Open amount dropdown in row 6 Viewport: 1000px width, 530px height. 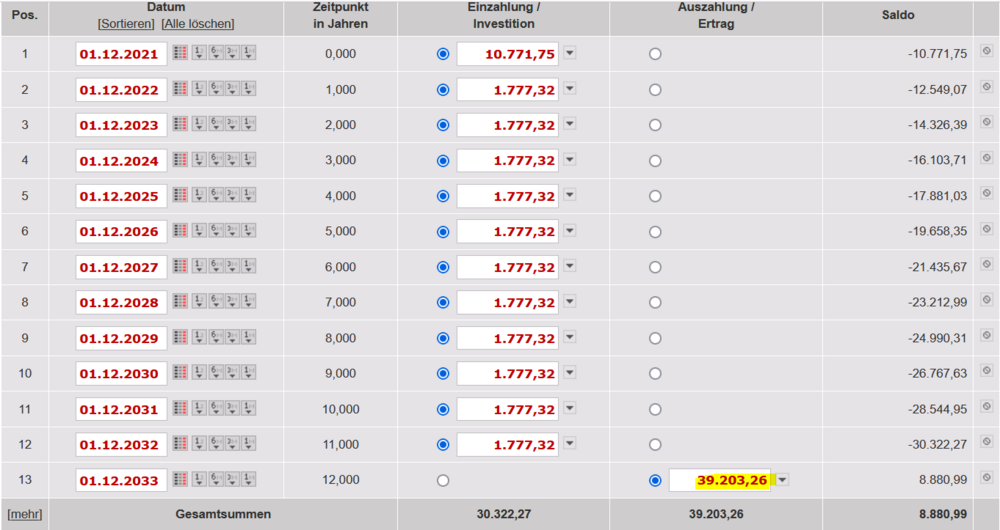570,230
